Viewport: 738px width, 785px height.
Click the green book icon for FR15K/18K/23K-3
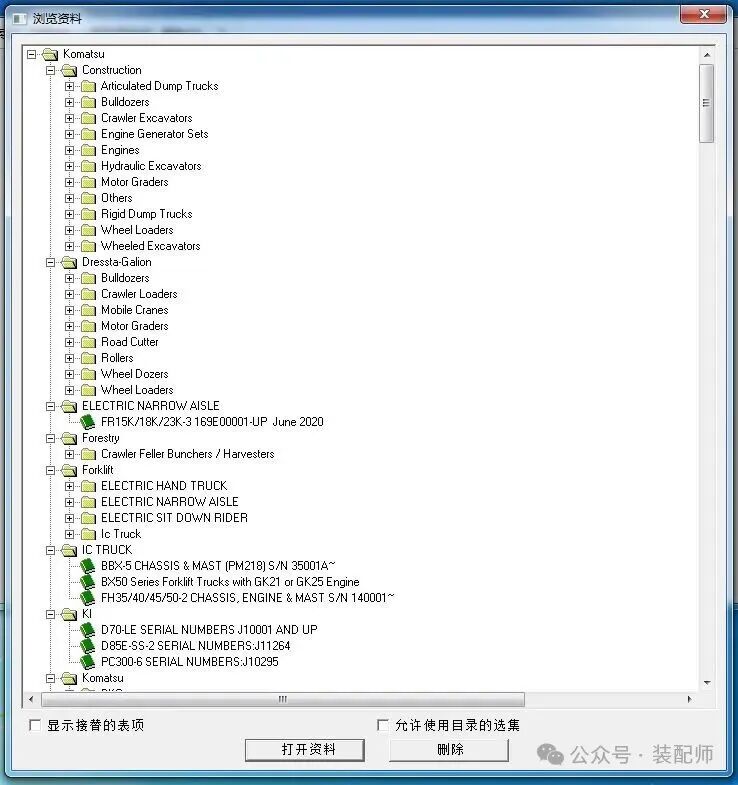tap(88, 422)
